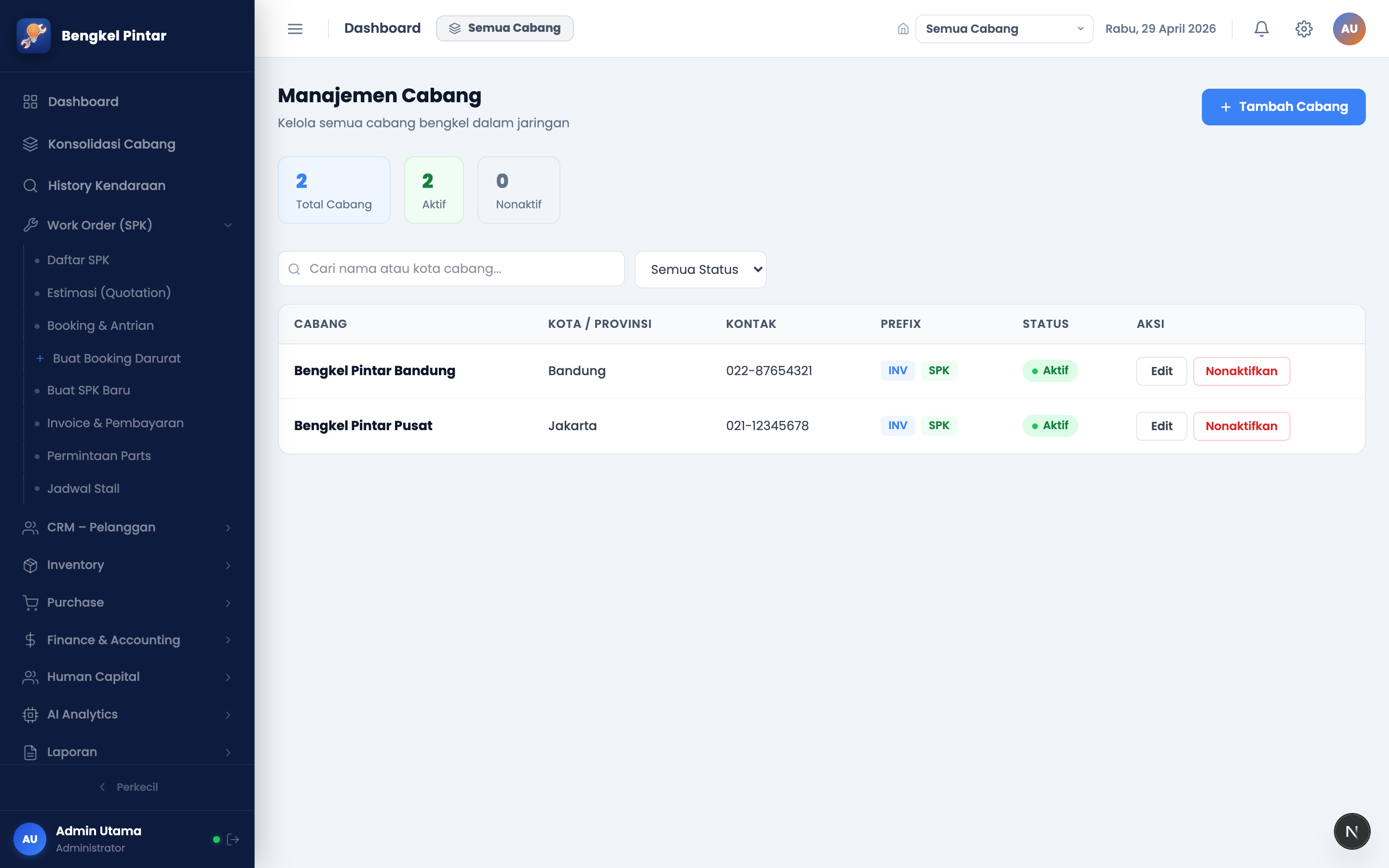Select Invoice & Pembayaran submenu item
Viewport: 1389px width, 868px height.
[115, 423]
